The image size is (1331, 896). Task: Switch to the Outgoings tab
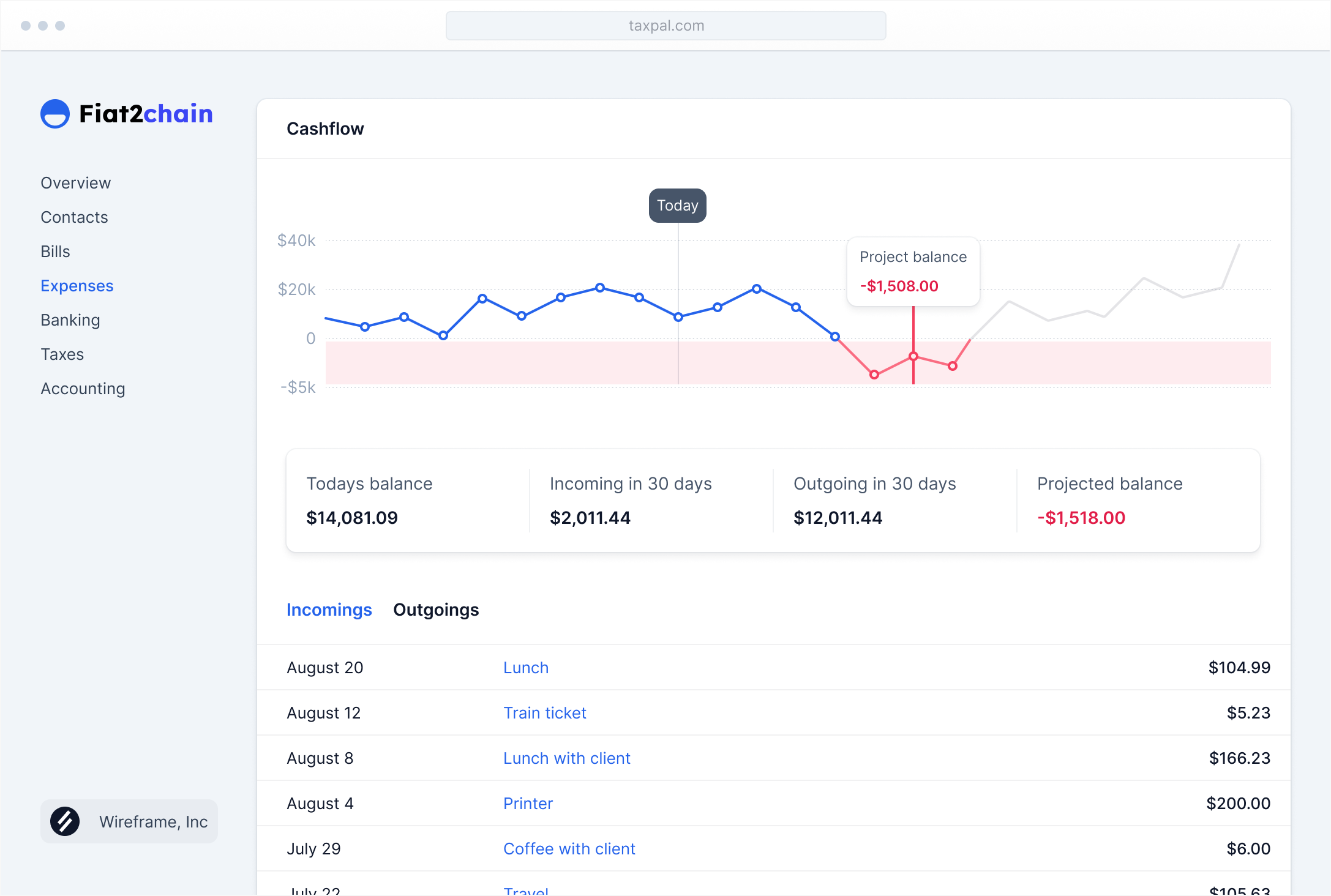click(x=436, y=610)
